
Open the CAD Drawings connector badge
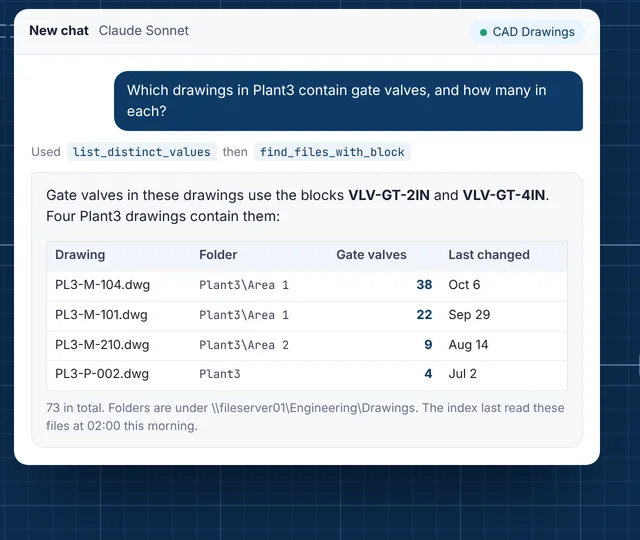pos(527,32)
